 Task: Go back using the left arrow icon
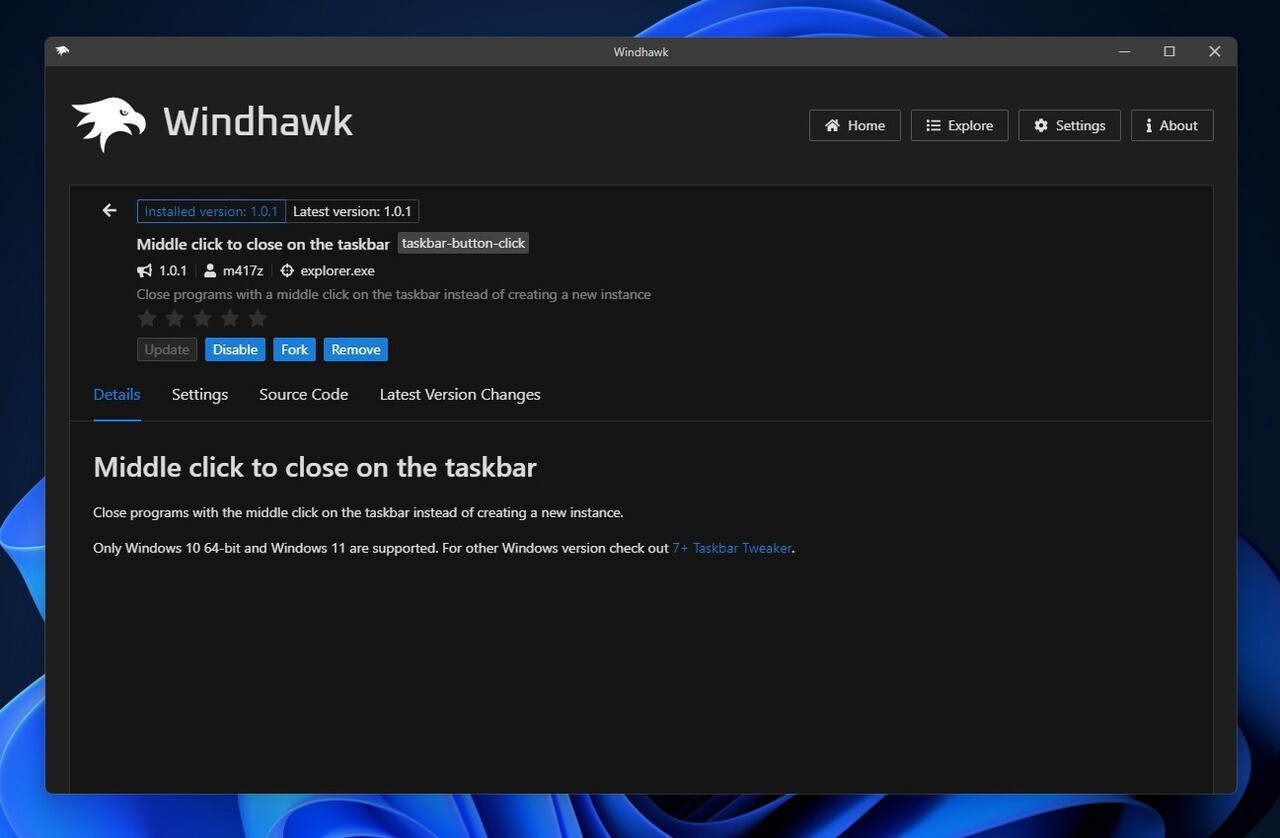(x=110, y=211)
